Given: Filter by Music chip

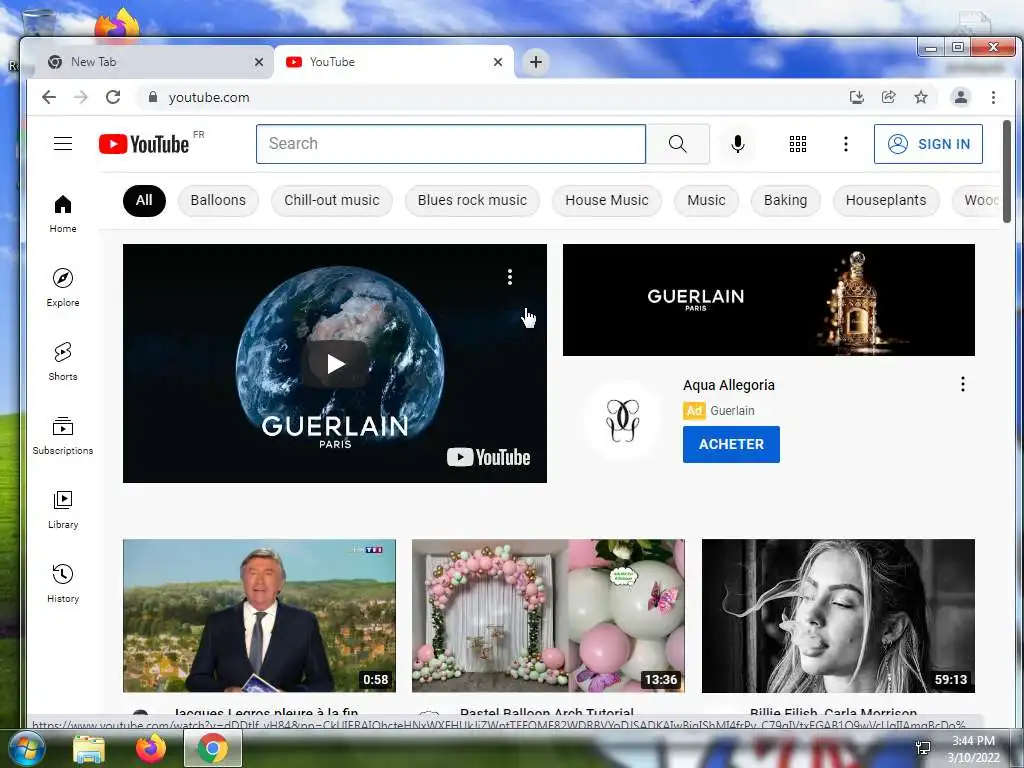Looking at the screenshot, I should [x=706, y=200].
